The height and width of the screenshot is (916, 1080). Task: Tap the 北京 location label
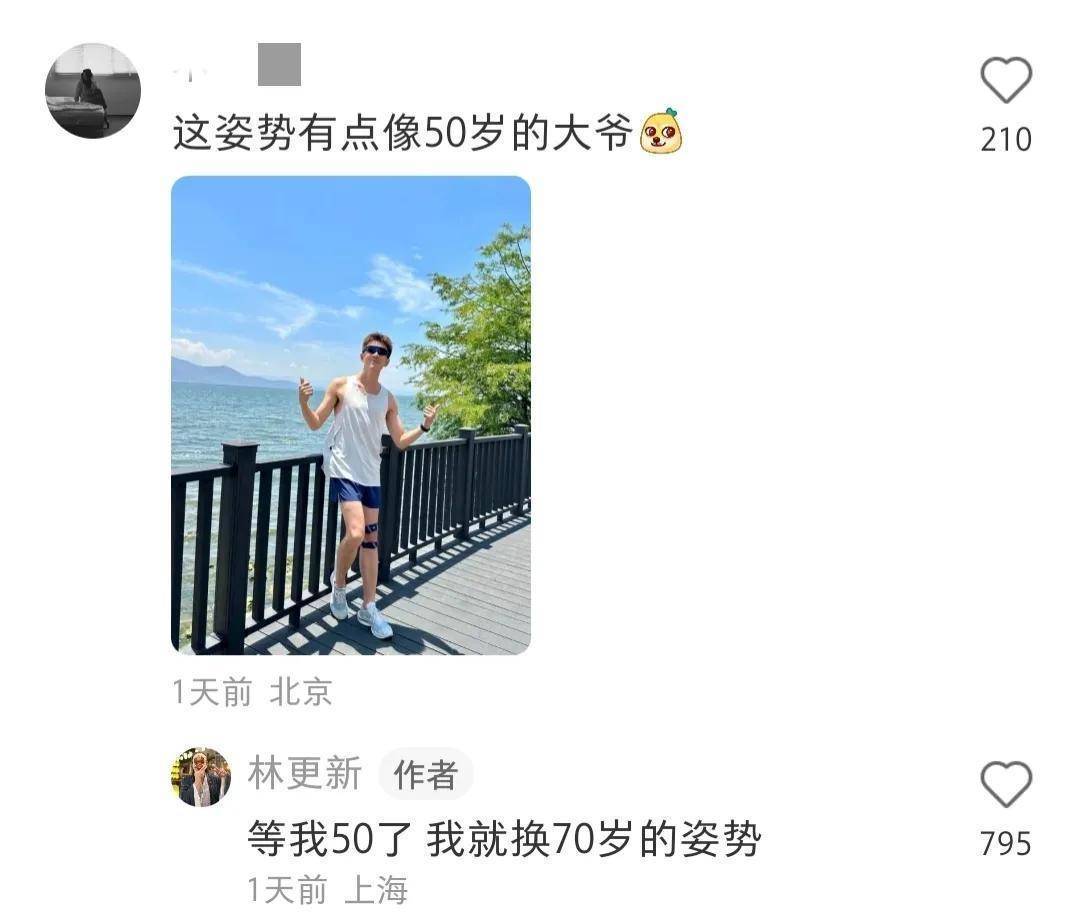pyautogui.click(x=301, y=691)
